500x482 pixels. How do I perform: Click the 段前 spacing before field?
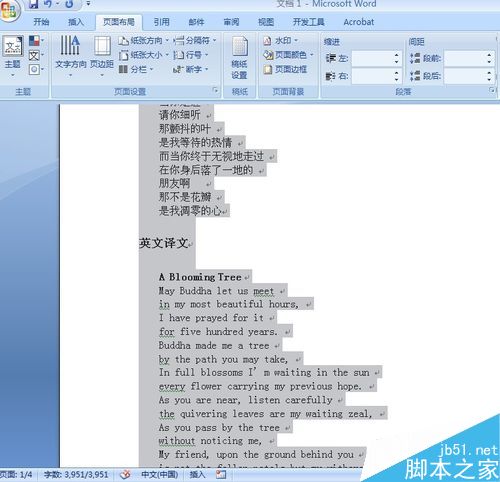click(x=465, y=59)
